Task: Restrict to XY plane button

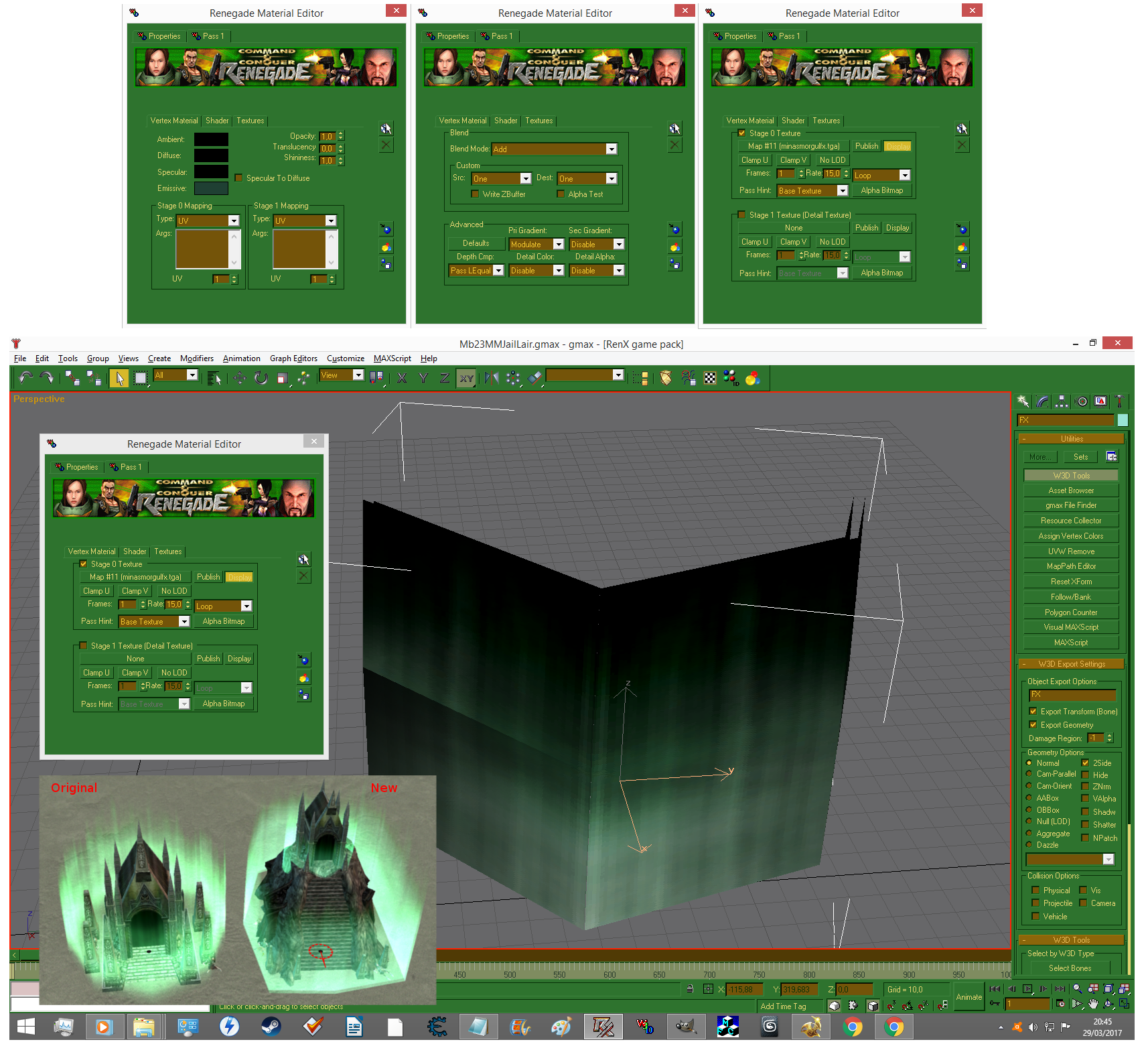Action: [466, 379]
